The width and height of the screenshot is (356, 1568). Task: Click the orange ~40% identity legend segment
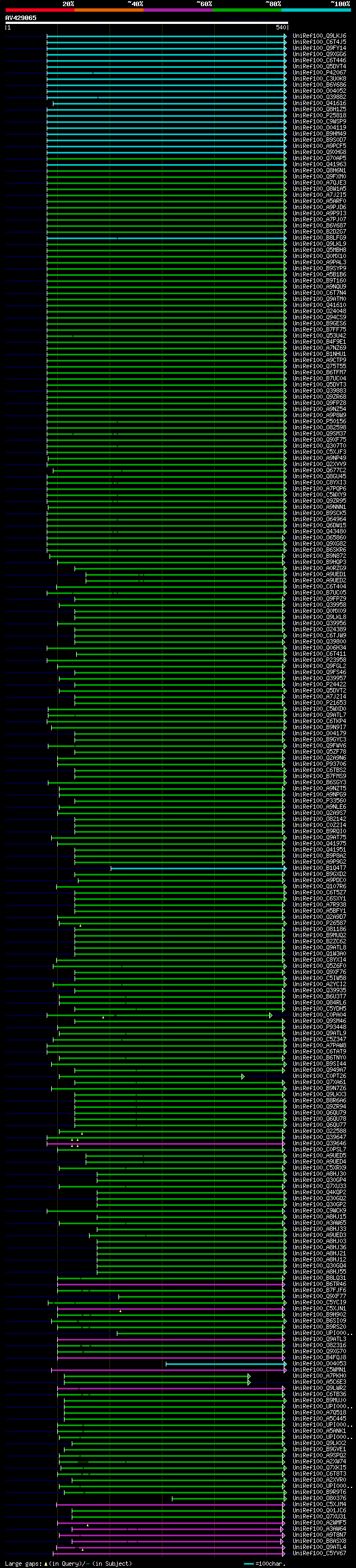tap(109, 10)
